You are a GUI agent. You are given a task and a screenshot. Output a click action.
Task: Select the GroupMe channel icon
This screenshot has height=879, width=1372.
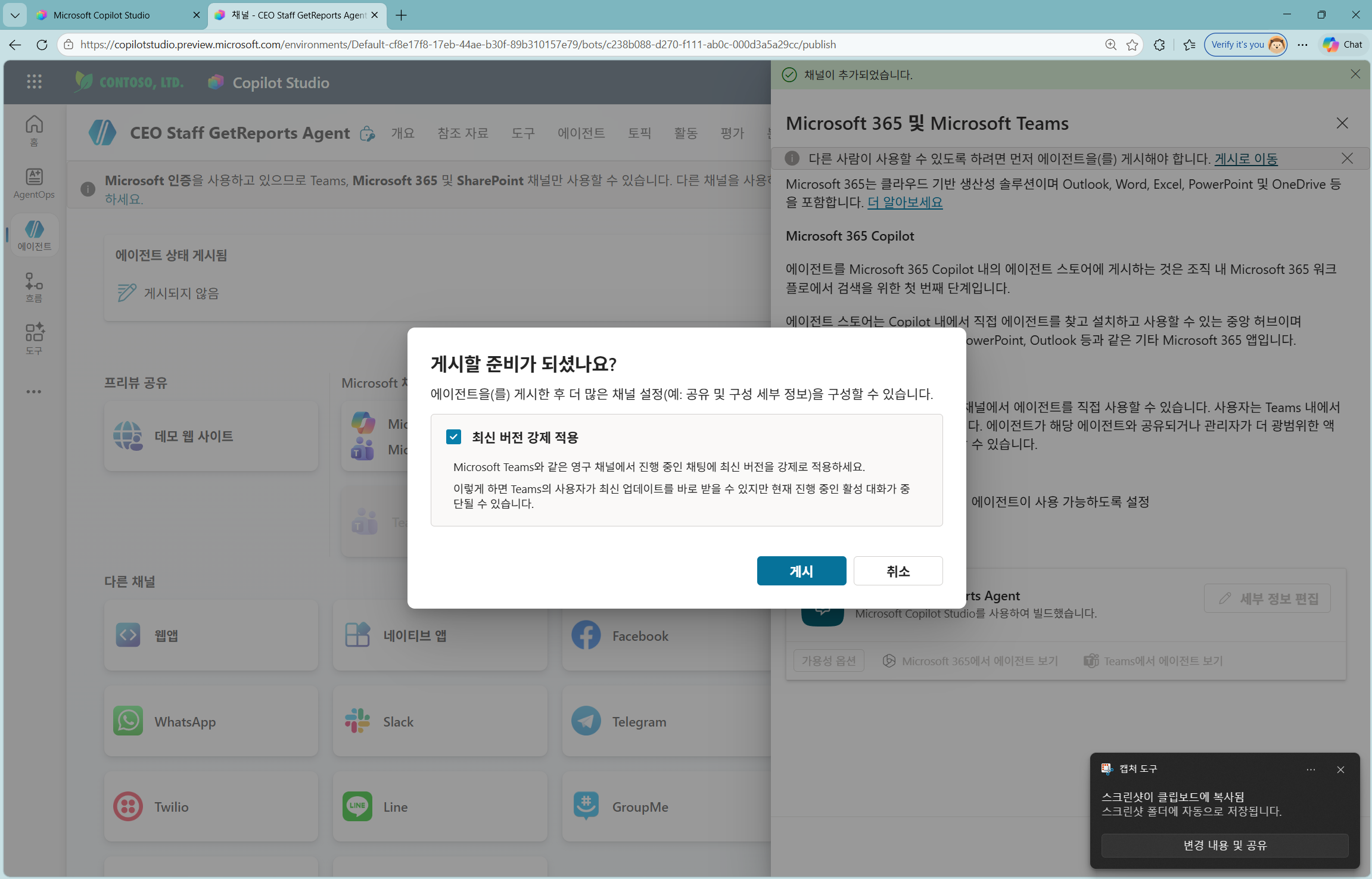pyautogui.click(x=586, y=807)
